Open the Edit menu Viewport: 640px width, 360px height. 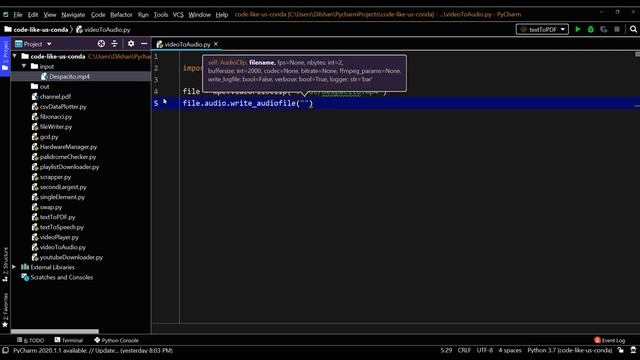click(33, 15)
